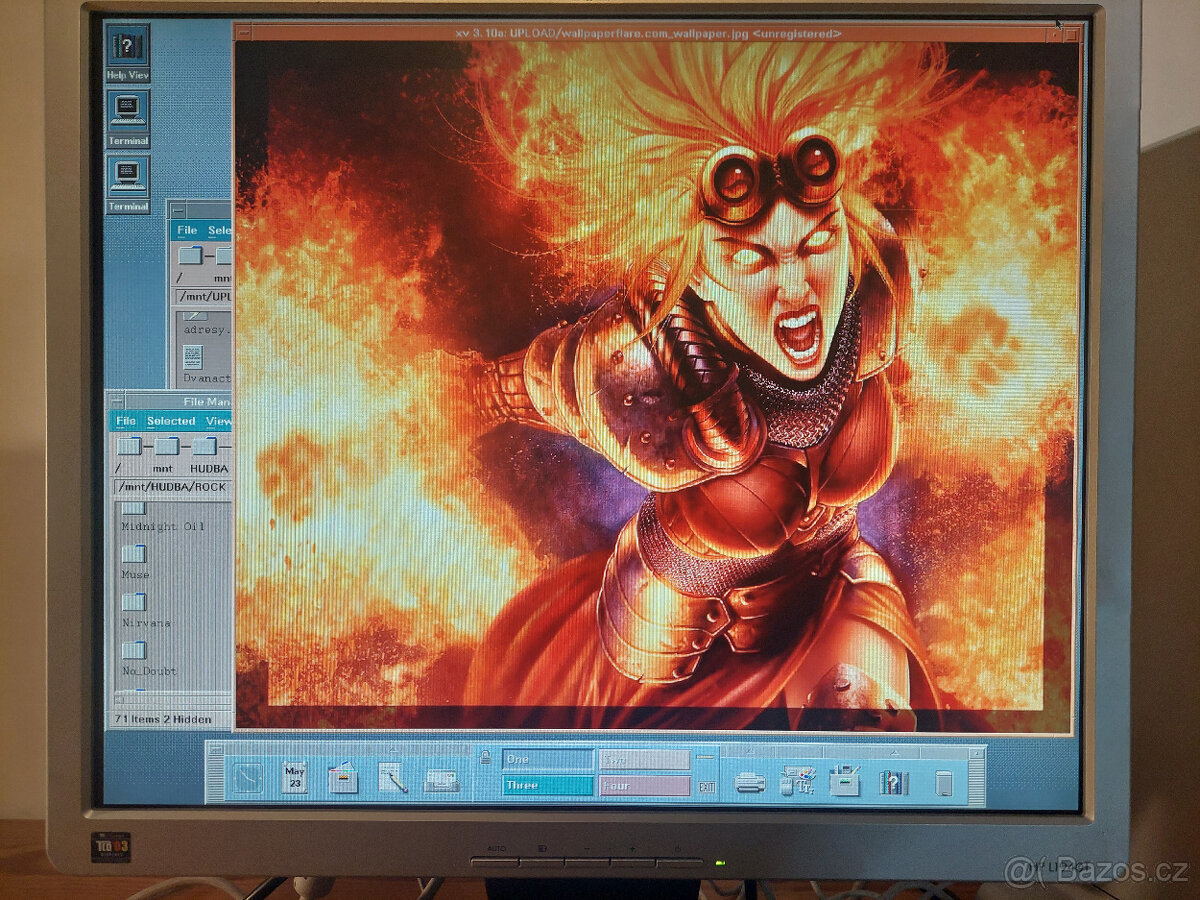Lock the screen with the padlock icon
This screenshot has width=1200, height=900.
pos(486,758)
